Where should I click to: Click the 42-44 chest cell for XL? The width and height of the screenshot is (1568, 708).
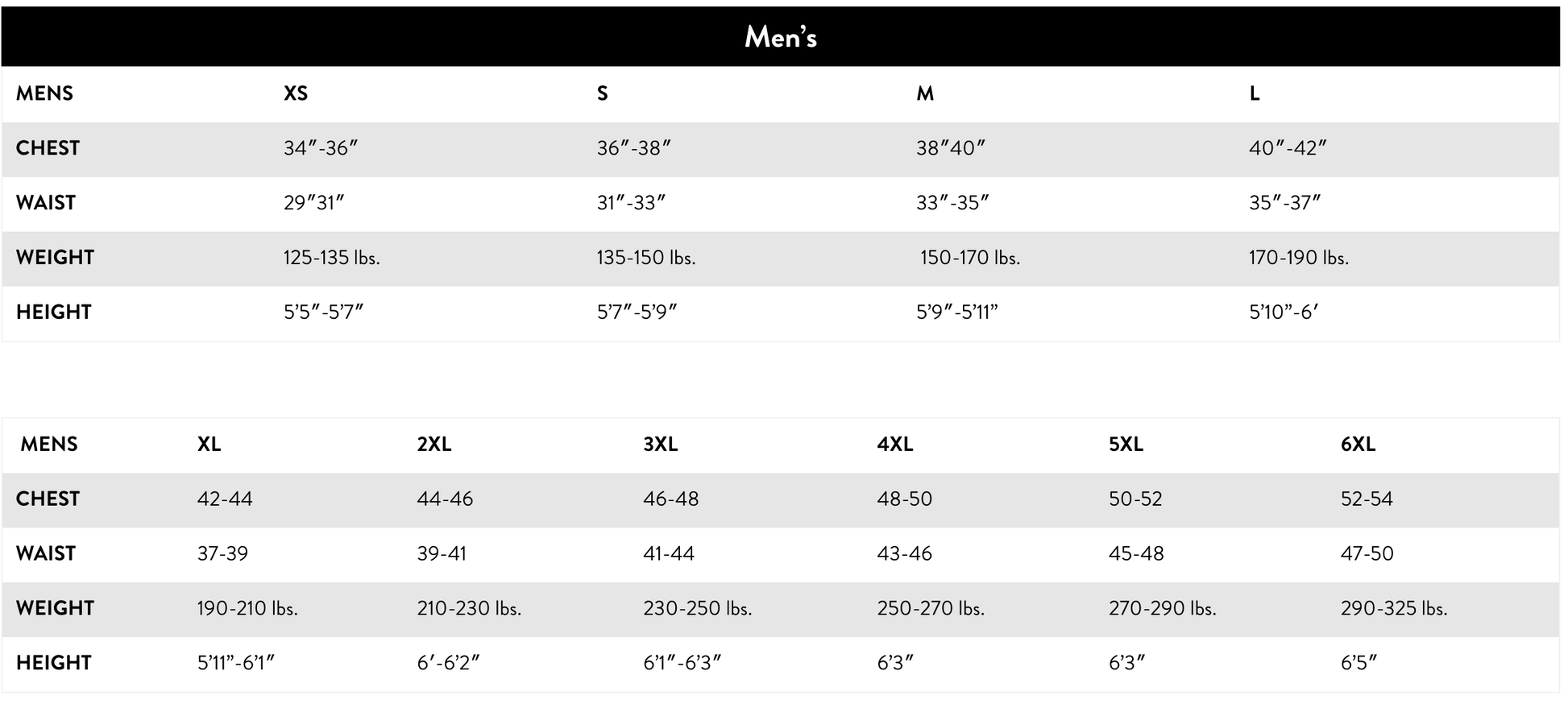[x=225, y=499]
